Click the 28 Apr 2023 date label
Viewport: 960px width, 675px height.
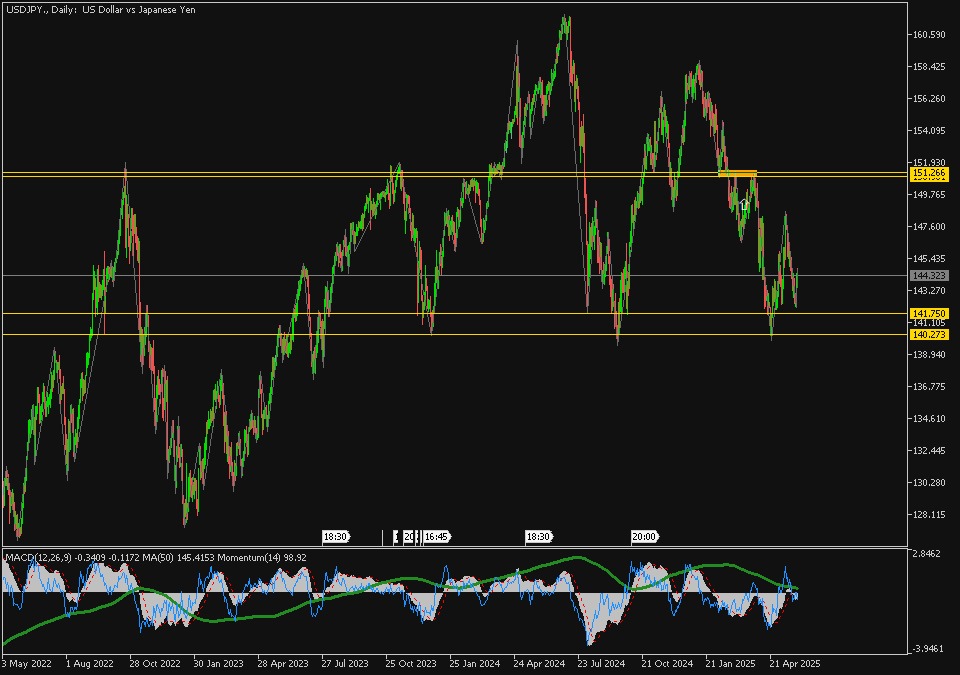click(x=283, y=663)
